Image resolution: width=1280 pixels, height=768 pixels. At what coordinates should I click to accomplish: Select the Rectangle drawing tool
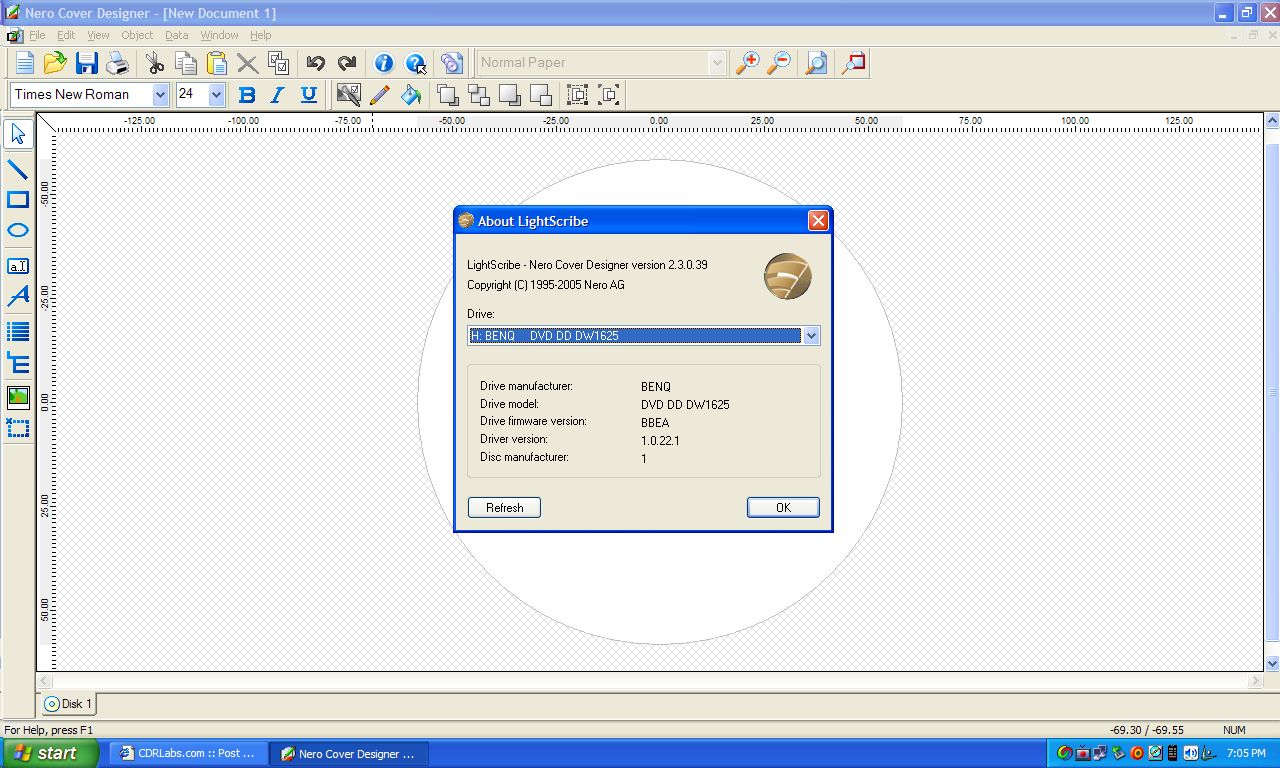(x=18, y=200)
